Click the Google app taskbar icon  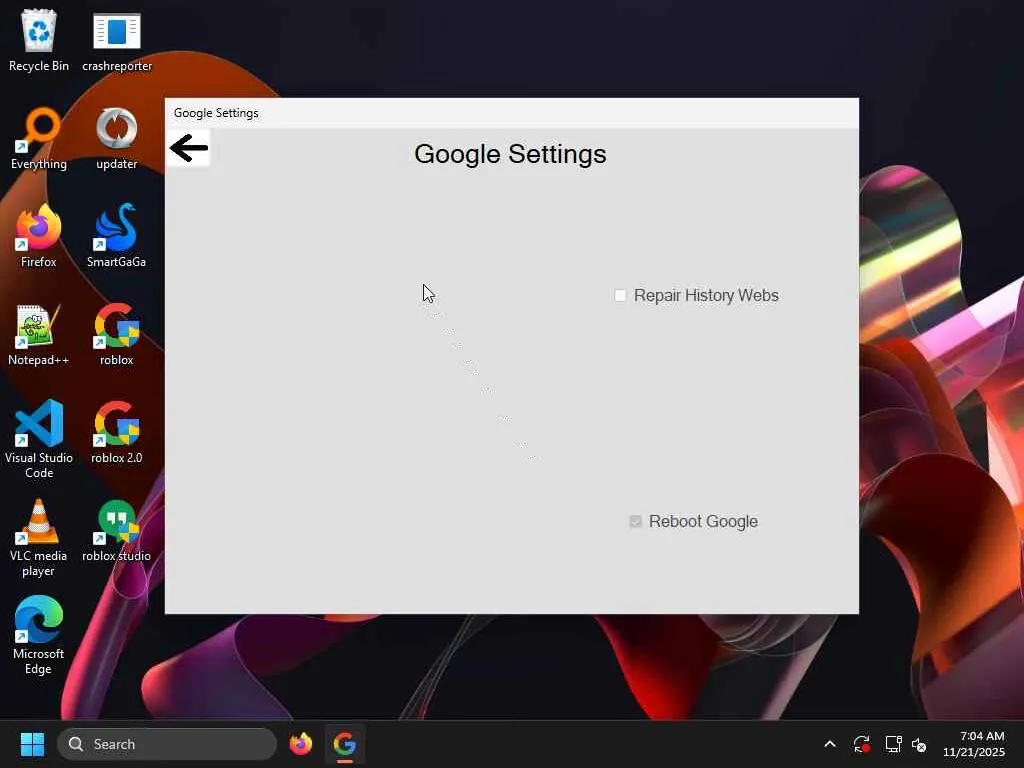tap(345, 744)
